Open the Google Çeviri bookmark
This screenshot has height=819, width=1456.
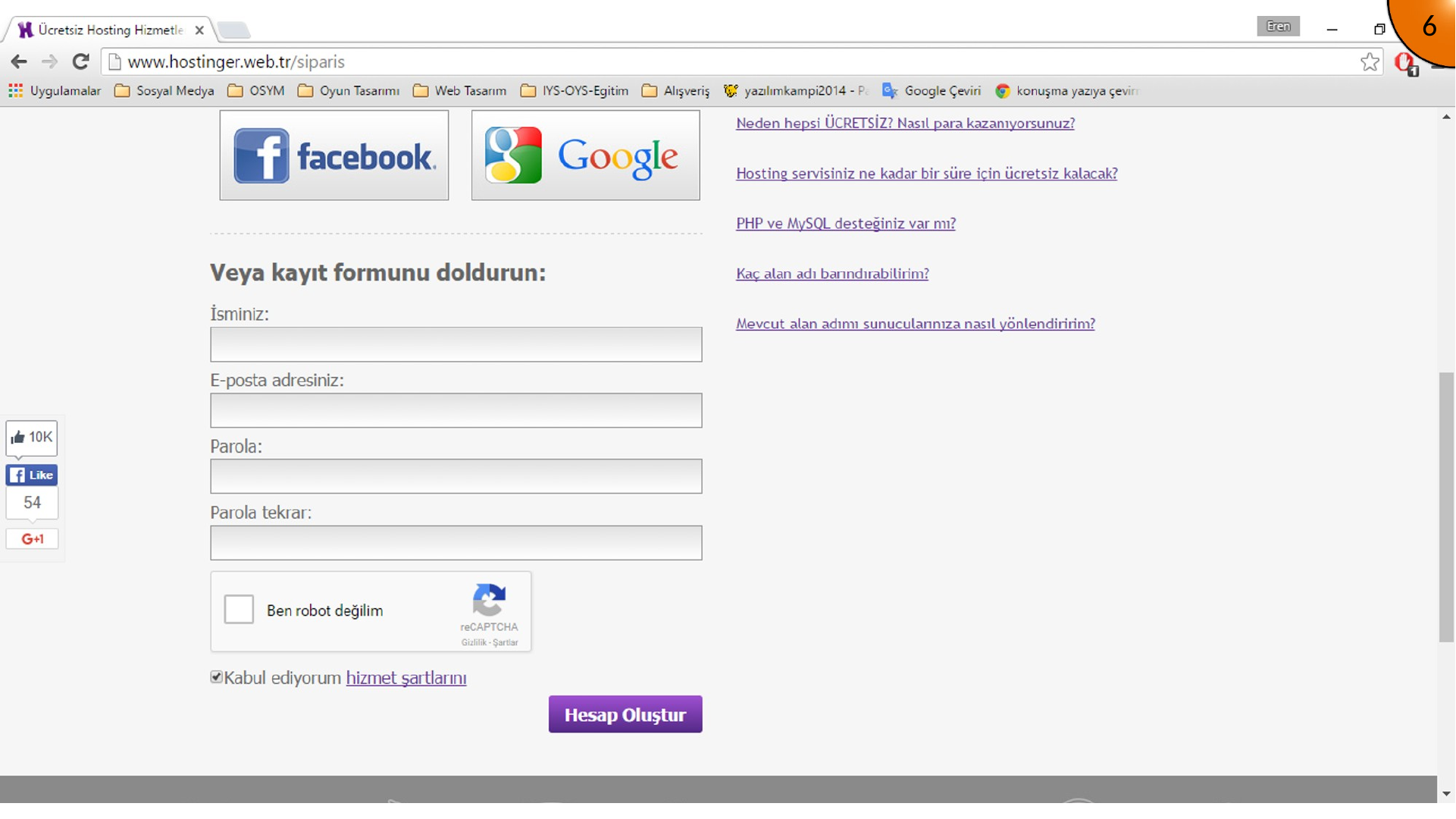pyautogui.click(x=932, y=91)
